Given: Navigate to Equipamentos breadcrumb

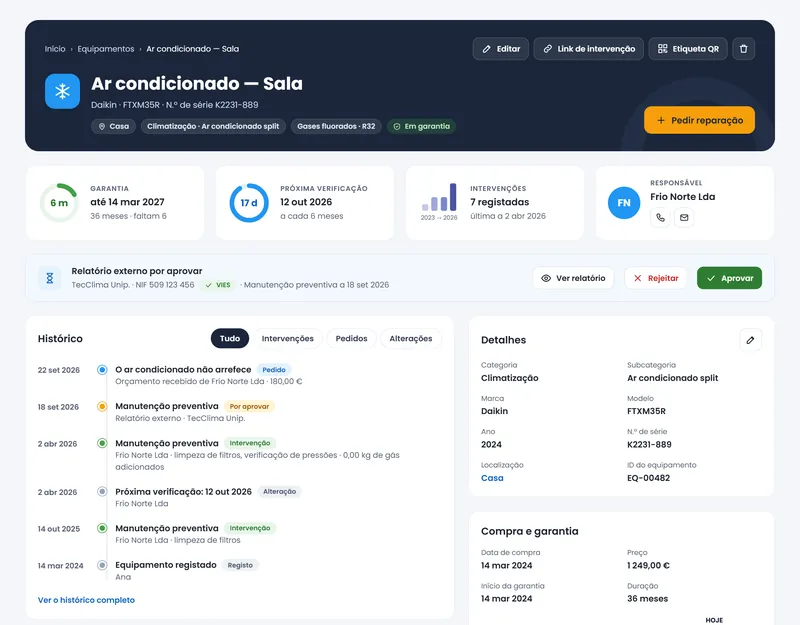Looking at the screenshot, I should [x=106, y=49].
